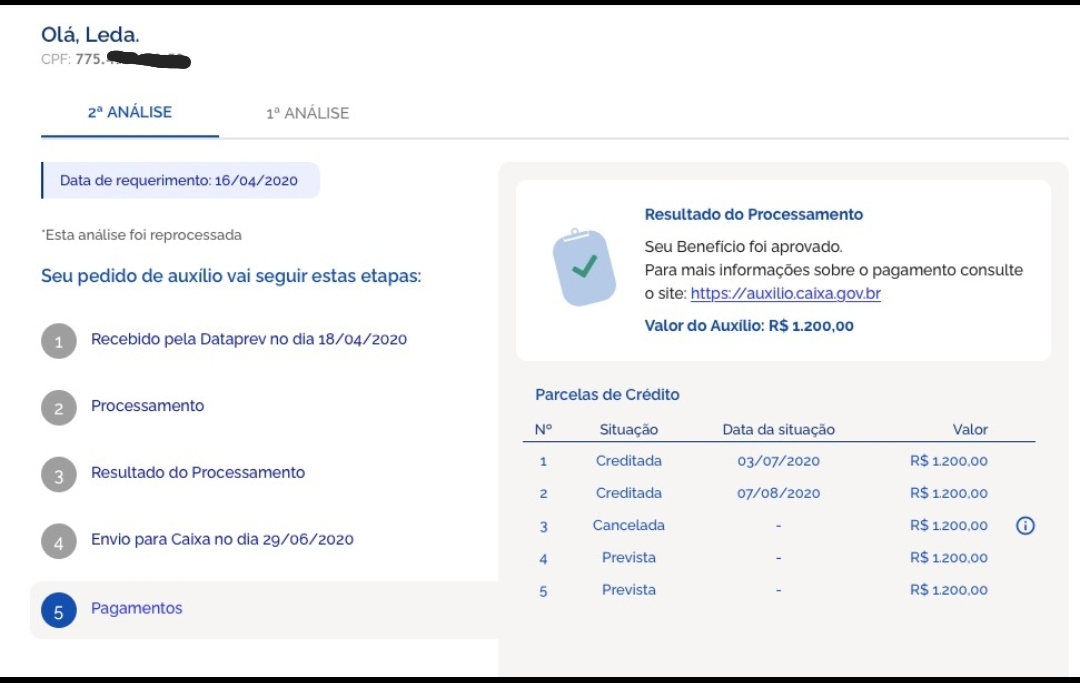This screenshot has height=683, width=1080.
Task: Click the 'Data de requerimento' date box
Action: pos(180,181)
